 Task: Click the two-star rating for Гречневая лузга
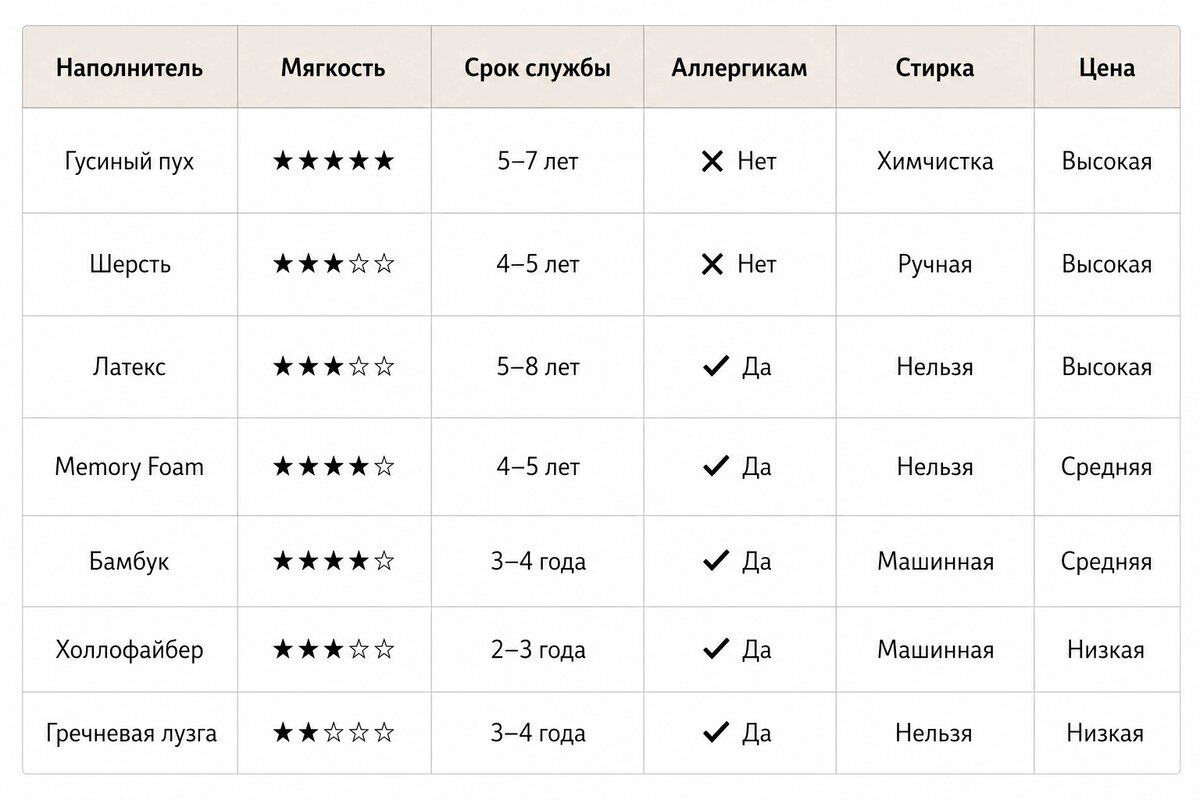tap(334, 733)
